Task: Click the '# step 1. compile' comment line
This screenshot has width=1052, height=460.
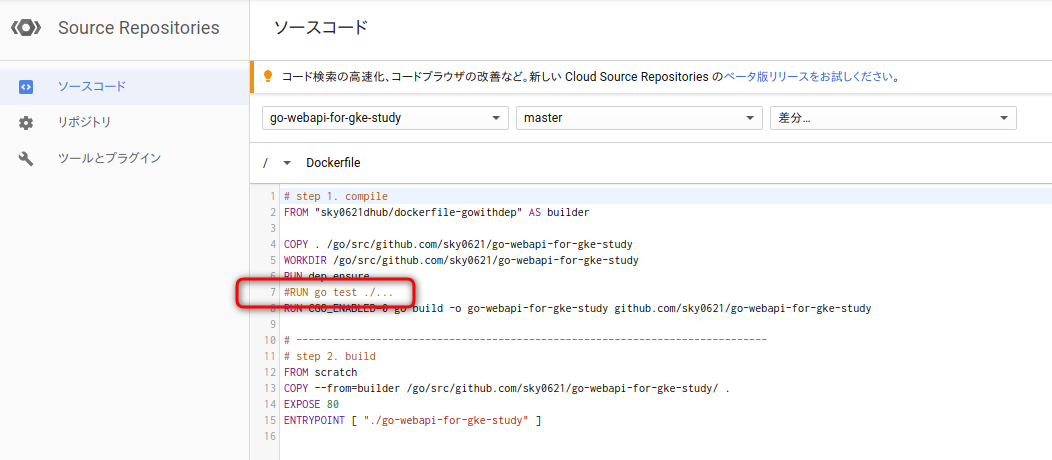Action: coord(335,196)
